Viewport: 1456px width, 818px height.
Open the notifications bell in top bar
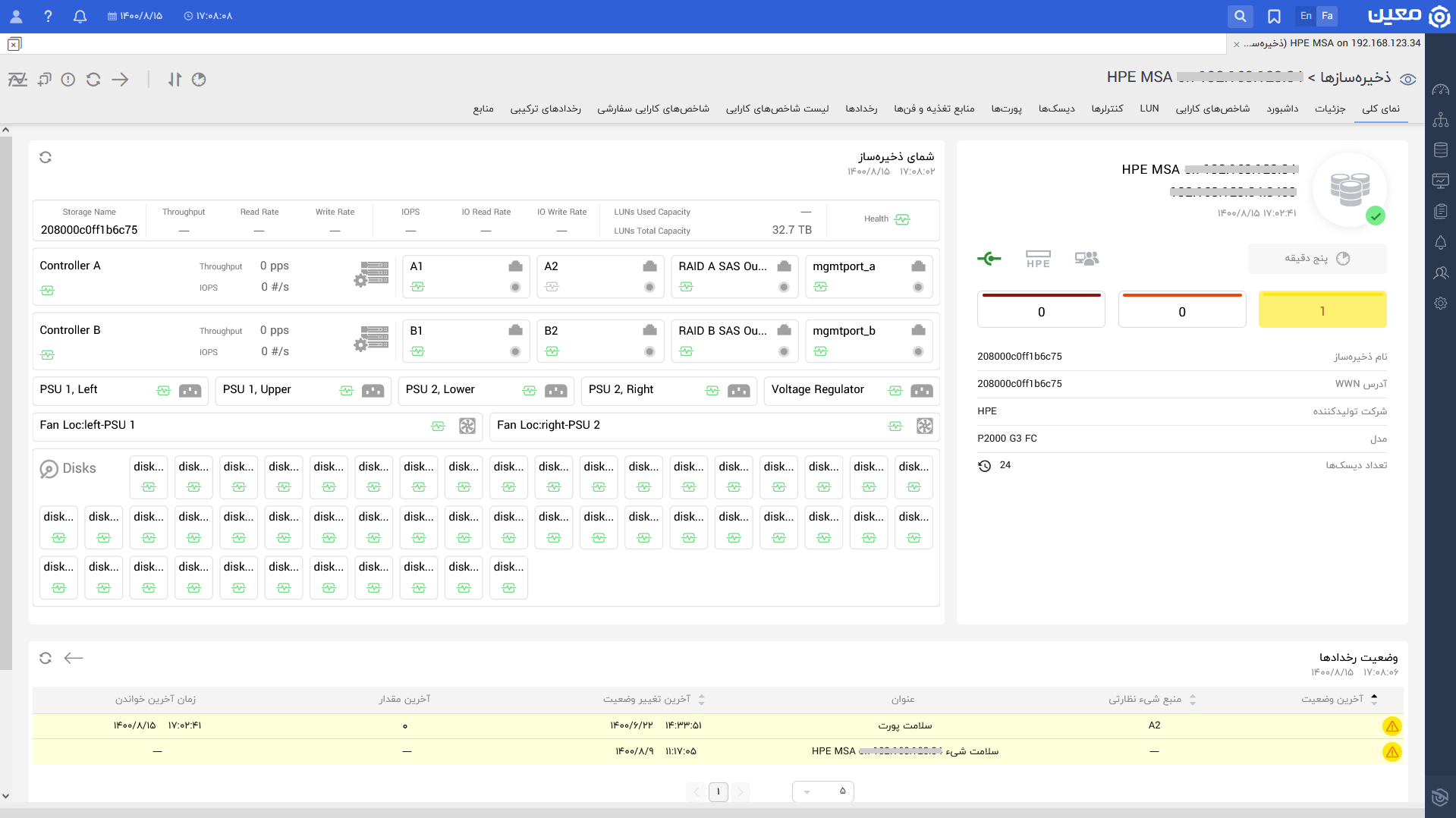click(x=80, y=16)
